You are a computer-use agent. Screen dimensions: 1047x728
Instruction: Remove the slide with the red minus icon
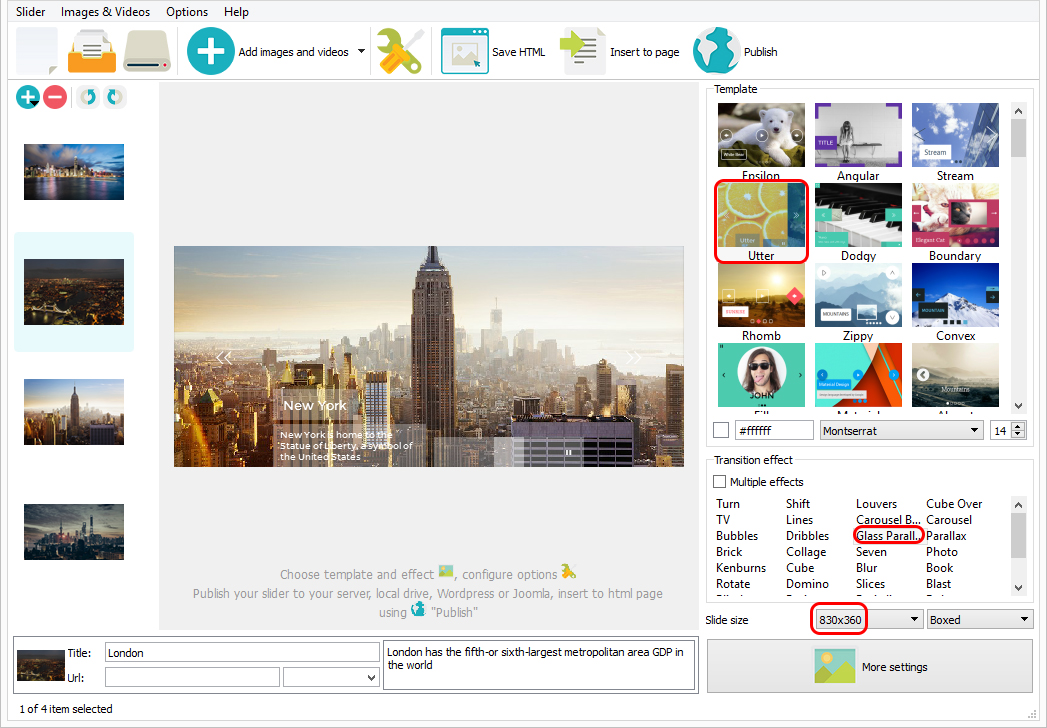[55, 98]
